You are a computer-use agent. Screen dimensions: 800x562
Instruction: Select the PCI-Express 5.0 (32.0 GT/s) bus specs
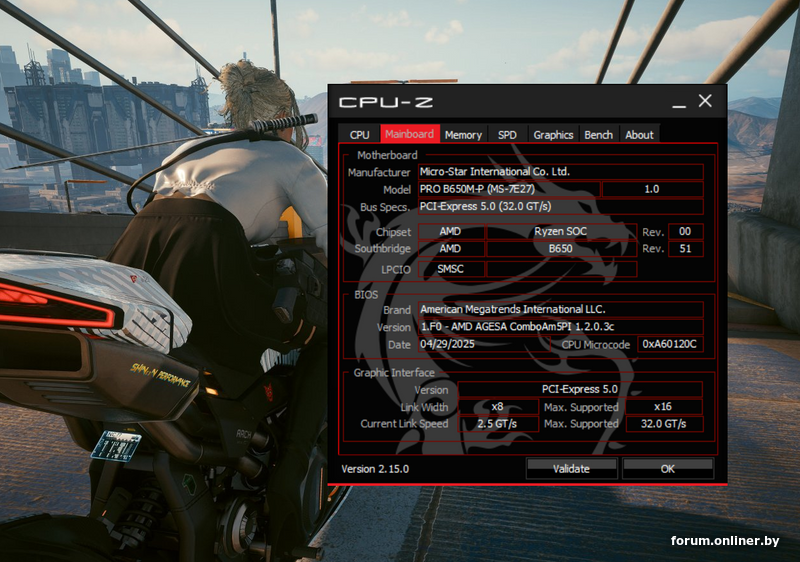point(561,207)
